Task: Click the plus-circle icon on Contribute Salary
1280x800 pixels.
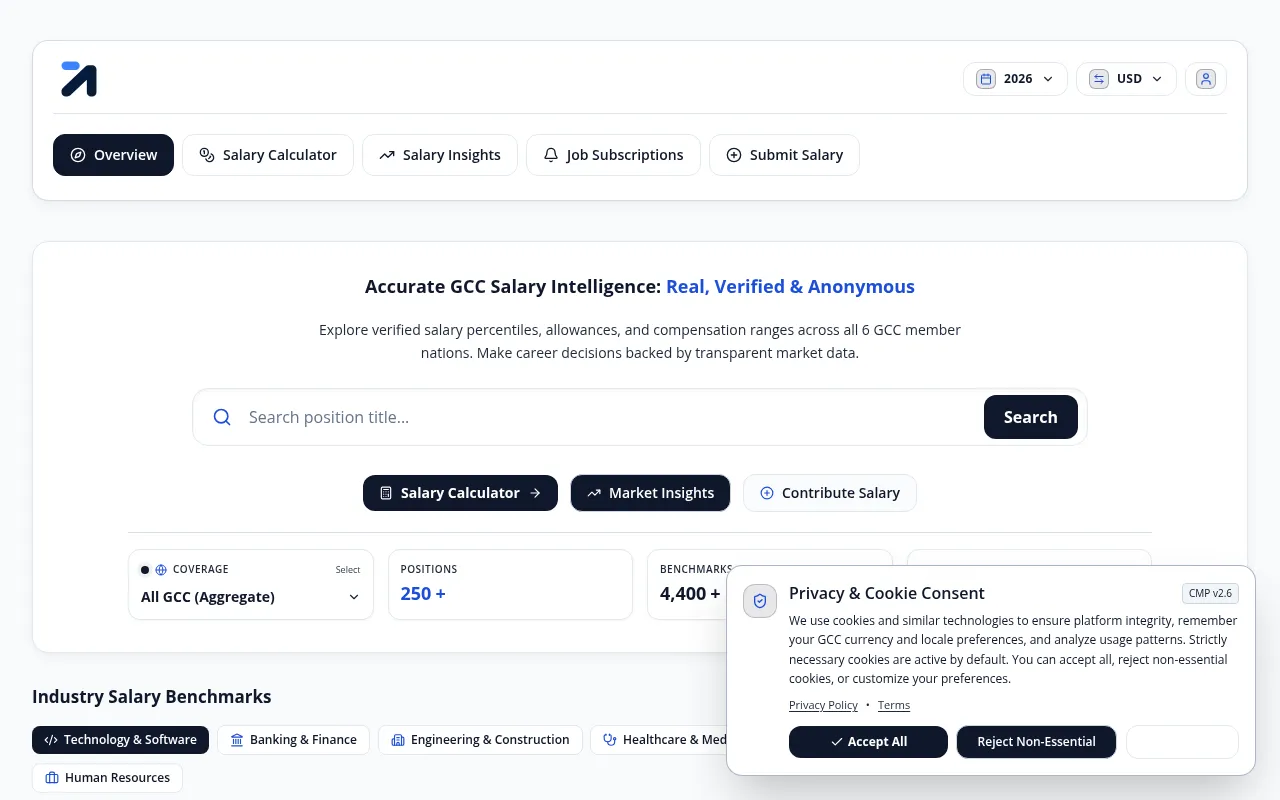Action: coord(767,493)
